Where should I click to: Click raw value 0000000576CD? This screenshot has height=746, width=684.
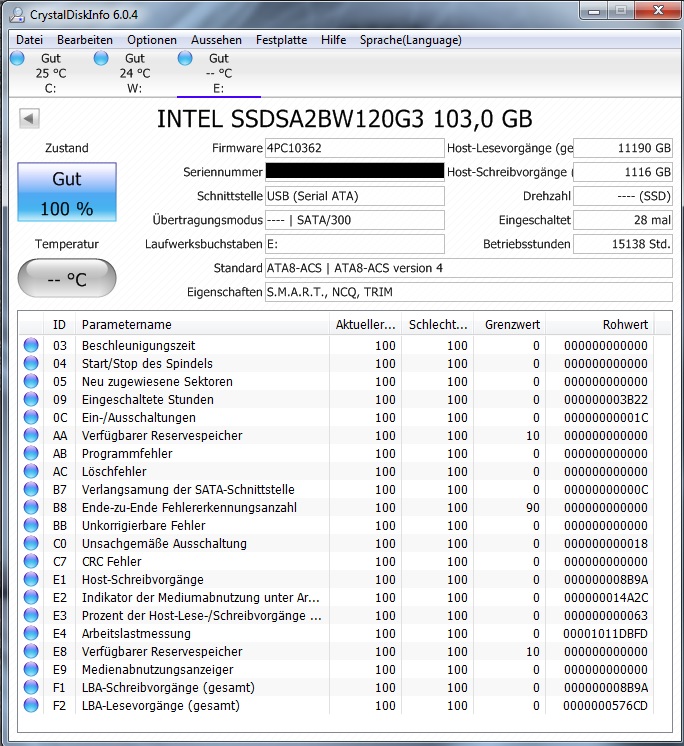pos(605,706)
